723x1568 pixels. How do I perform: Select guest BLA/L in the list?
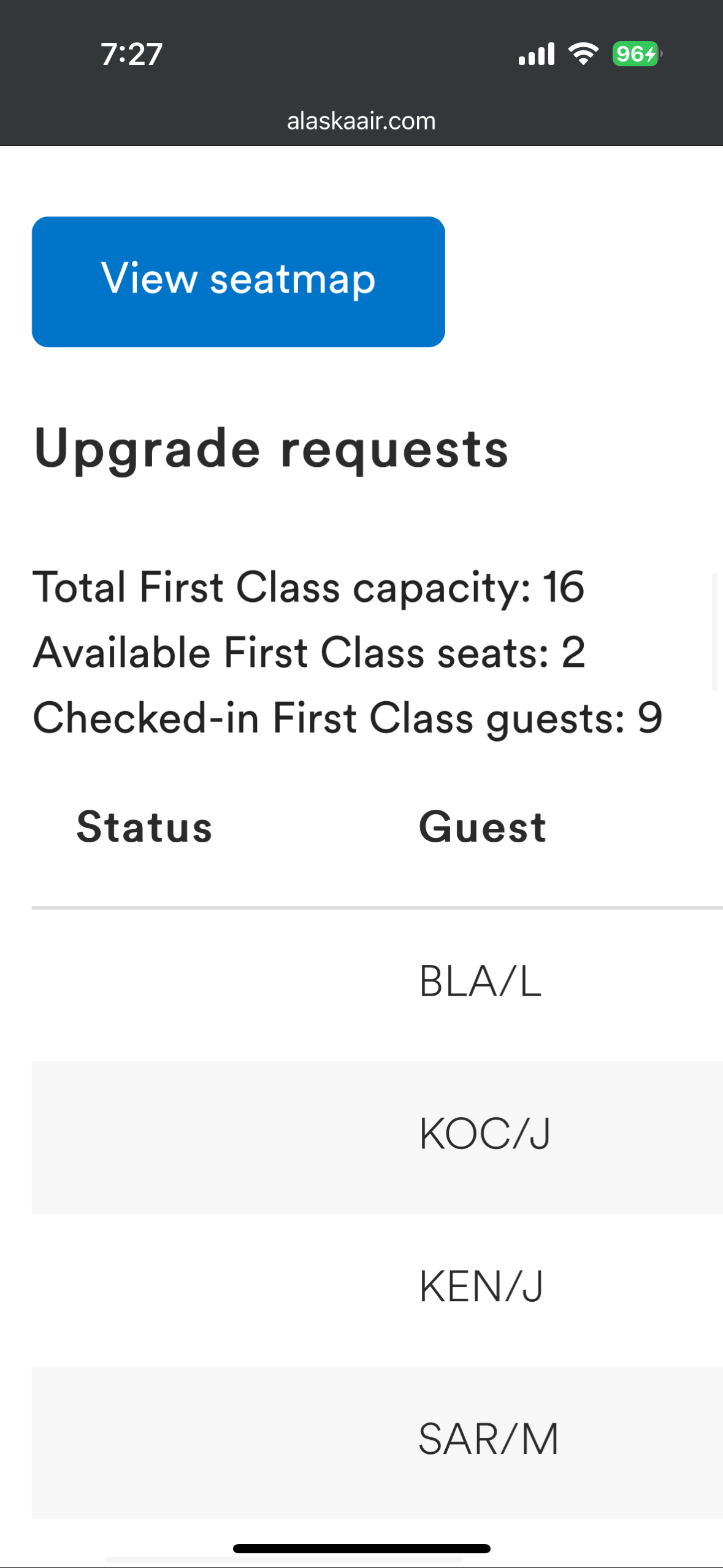pos(480,982)
